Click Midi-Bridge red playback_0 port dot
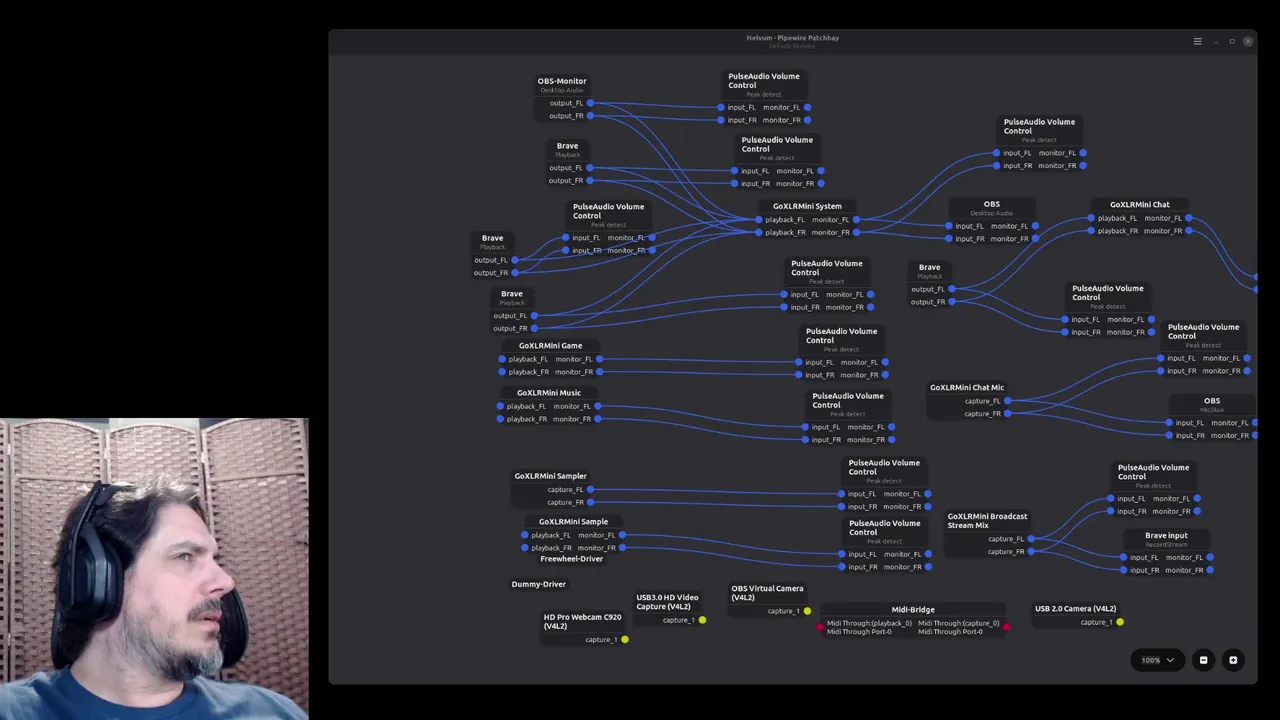1280x720 pixels. pyautogui.click(x=821, y=628)
